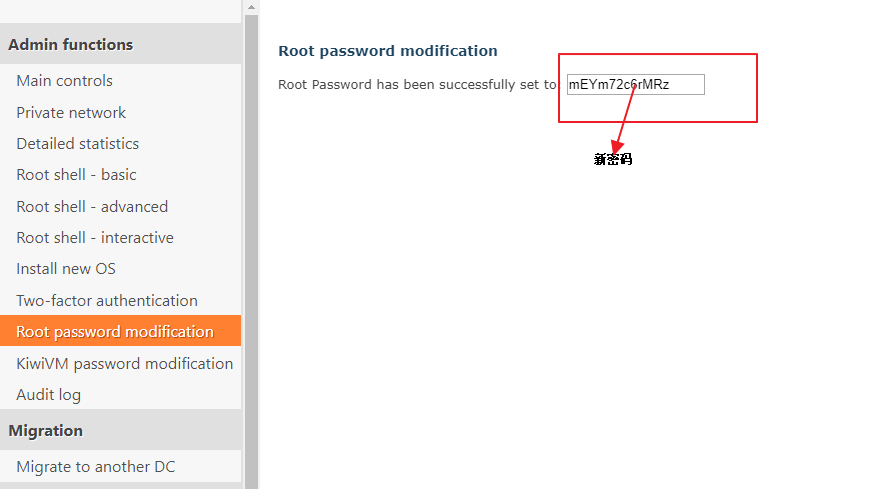Click the 新密码 annotation label
This screenshot has height=489, width=875.
coord(612,159)
